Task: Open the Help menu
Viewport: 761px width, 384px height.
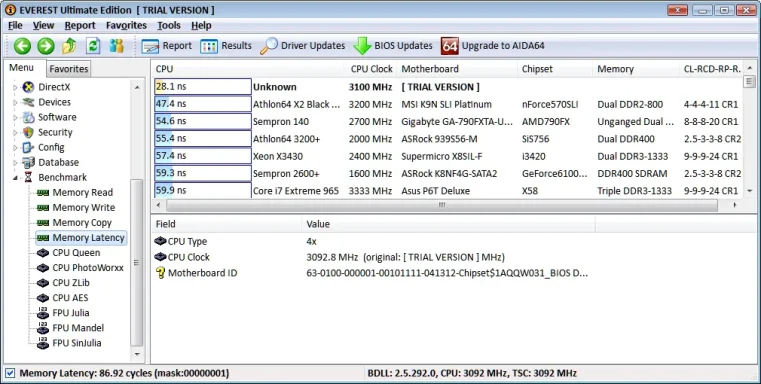Action: 201,26
